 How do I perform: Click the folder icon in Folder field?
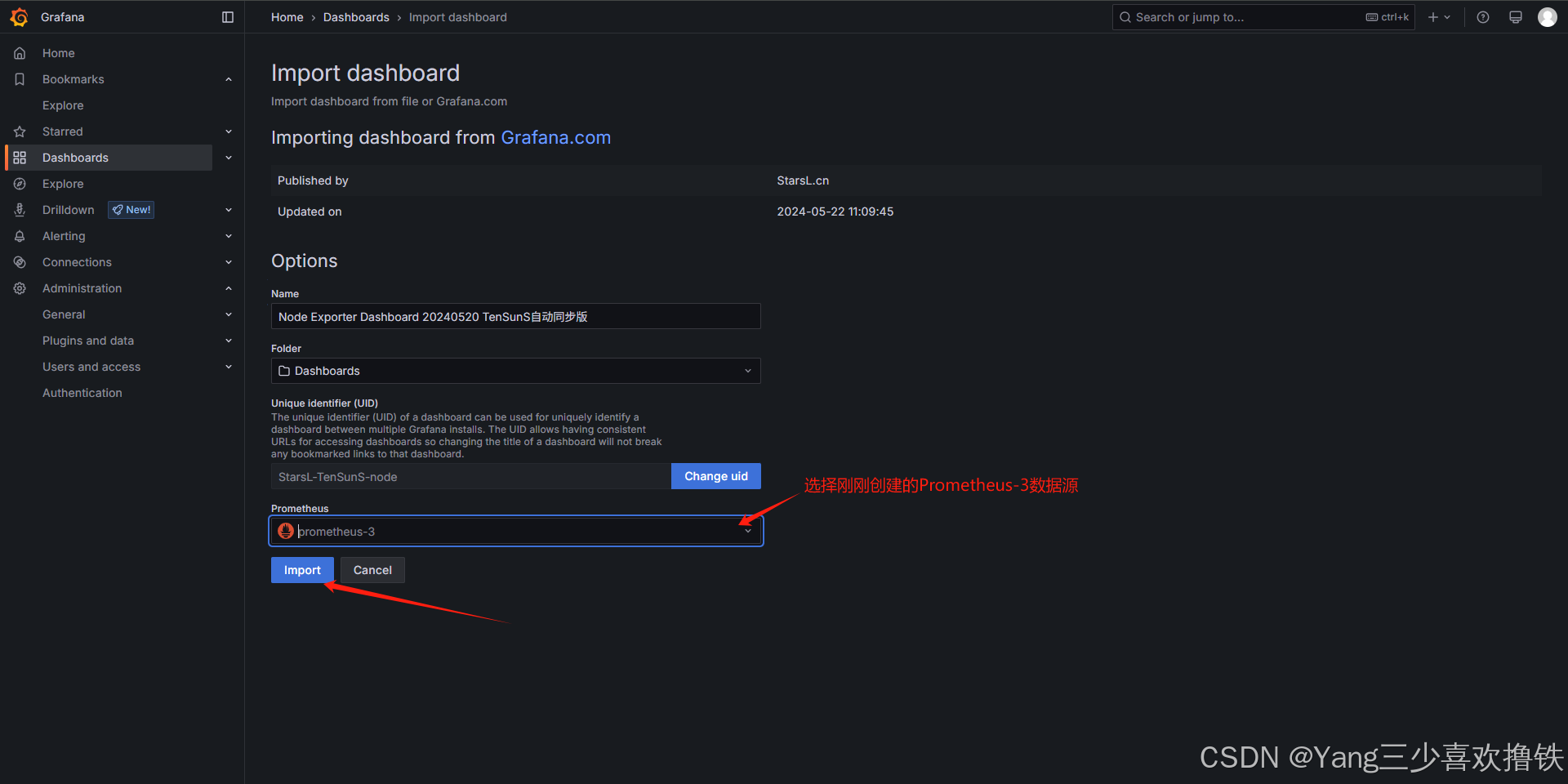(284, 371)
